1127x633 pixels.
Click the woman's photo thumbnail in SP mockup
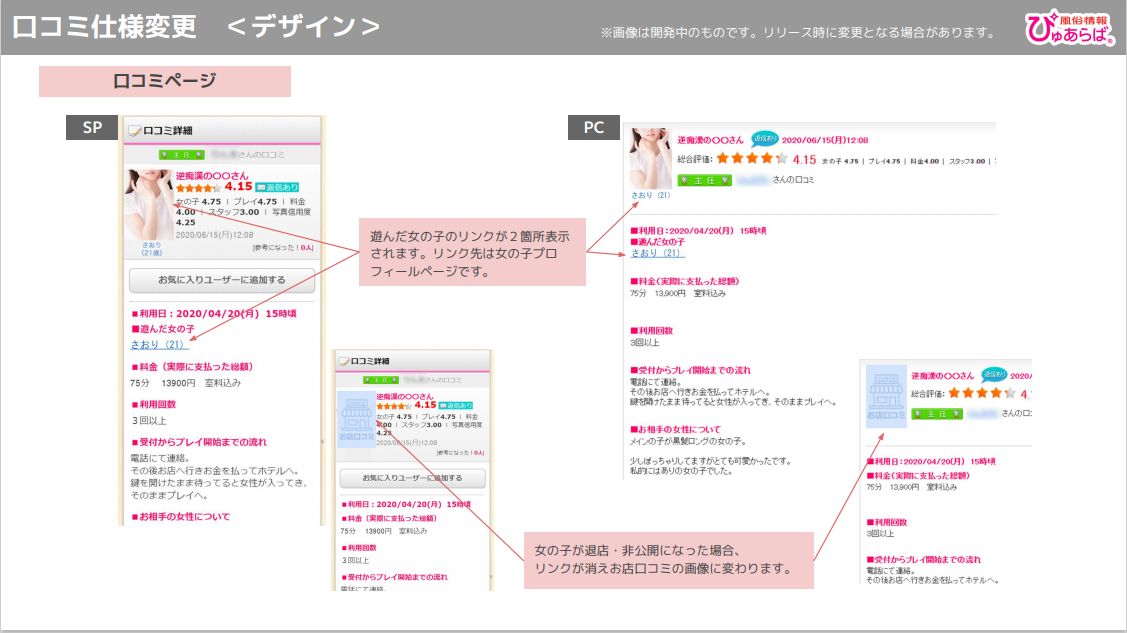tap(149, 204)
